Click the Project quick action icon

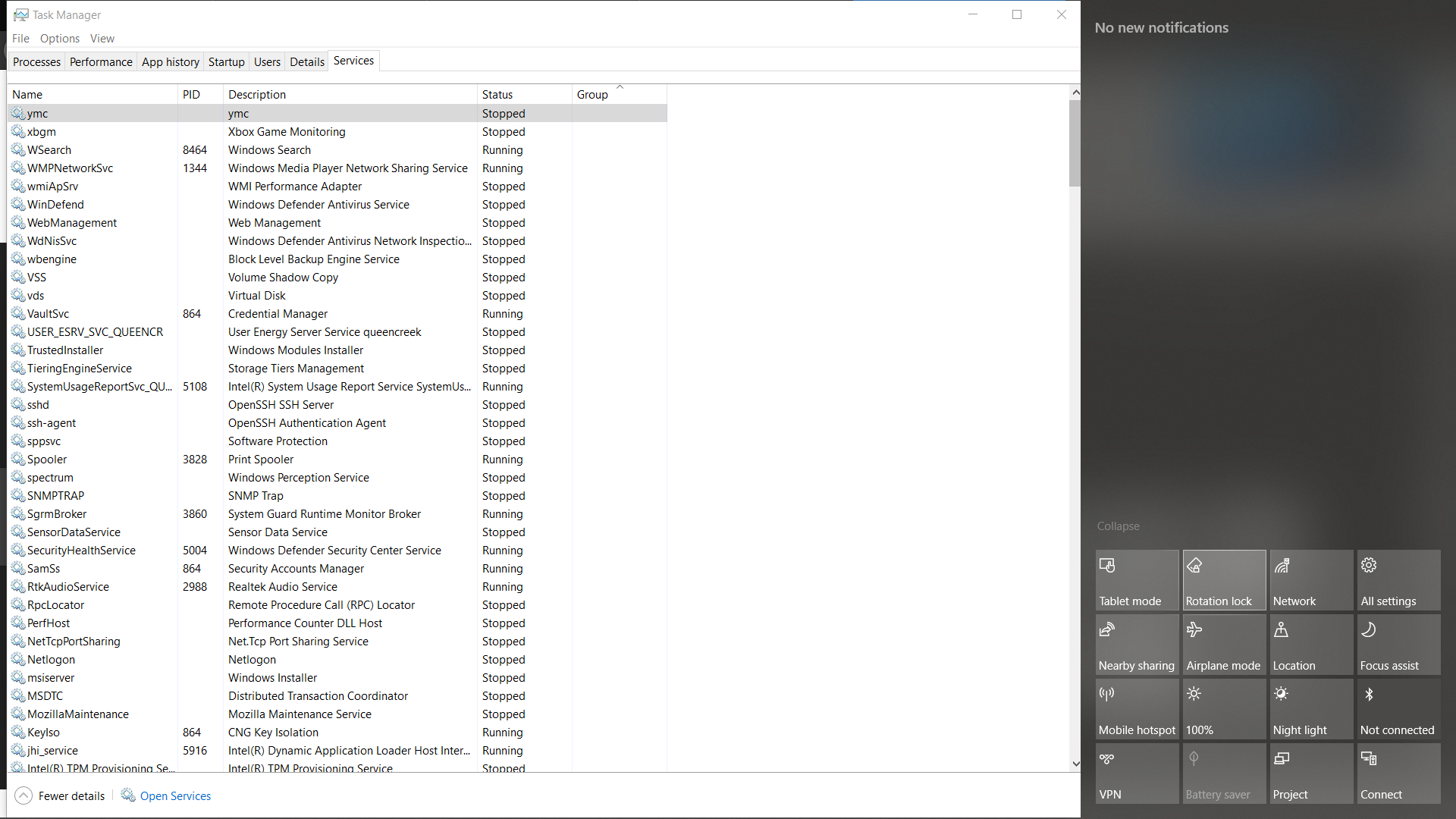1282,758
